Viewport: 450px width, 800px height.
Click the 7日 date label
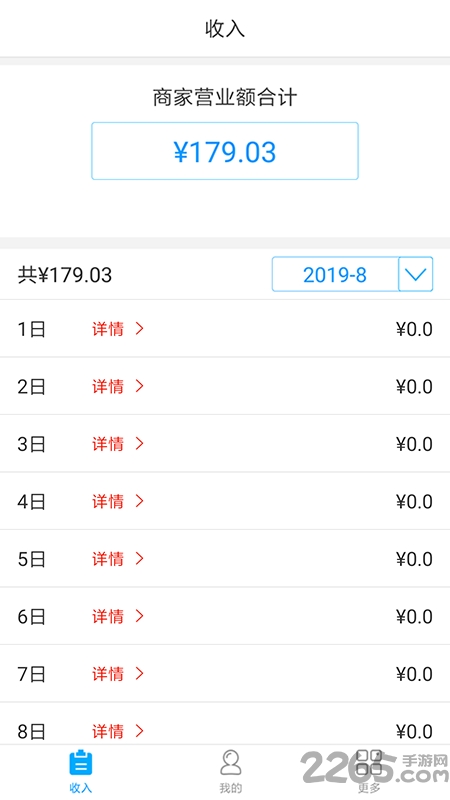(32, 674)
